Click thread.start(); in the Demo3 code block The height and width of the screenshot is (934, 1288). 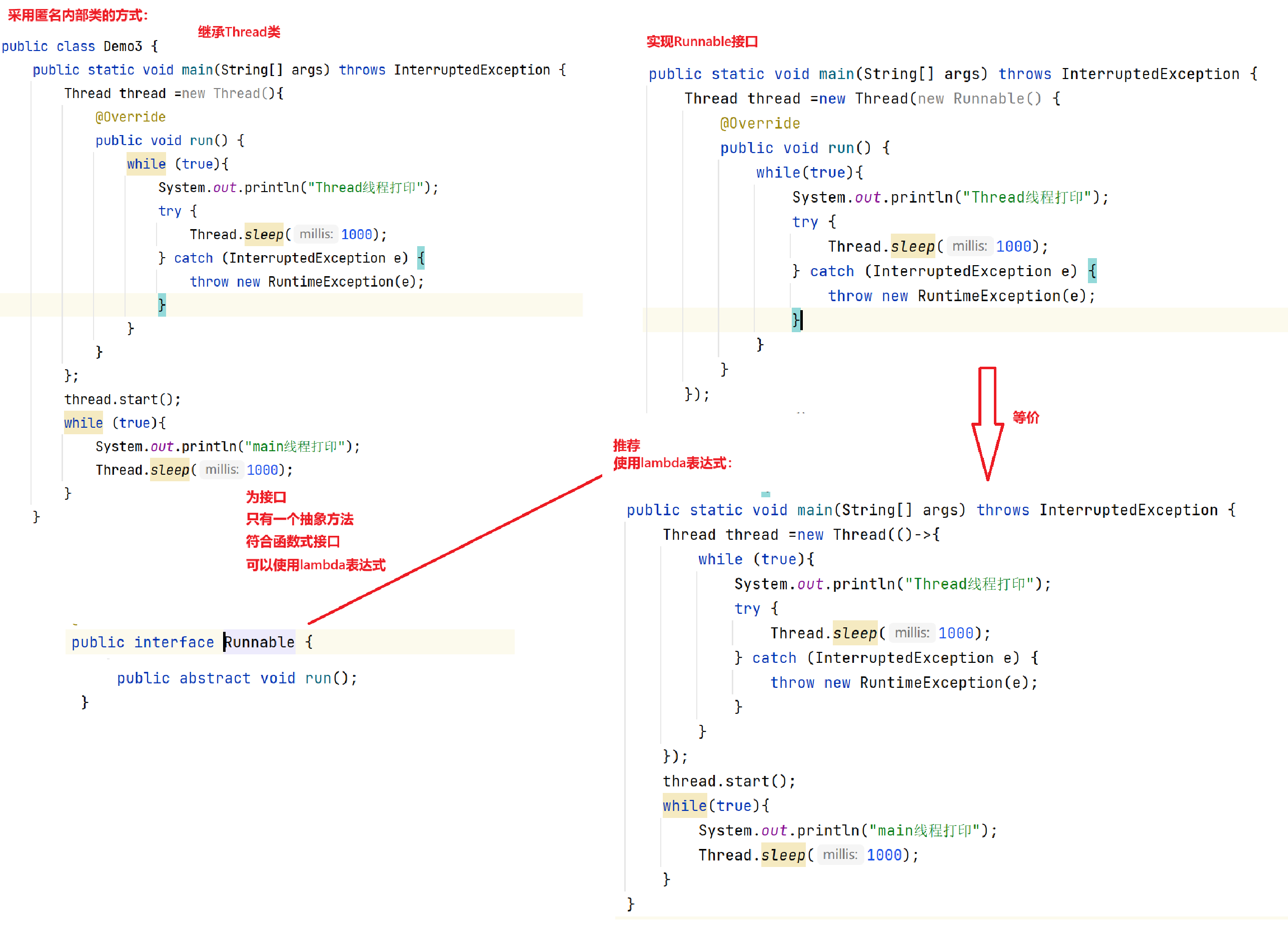point(122,399)
